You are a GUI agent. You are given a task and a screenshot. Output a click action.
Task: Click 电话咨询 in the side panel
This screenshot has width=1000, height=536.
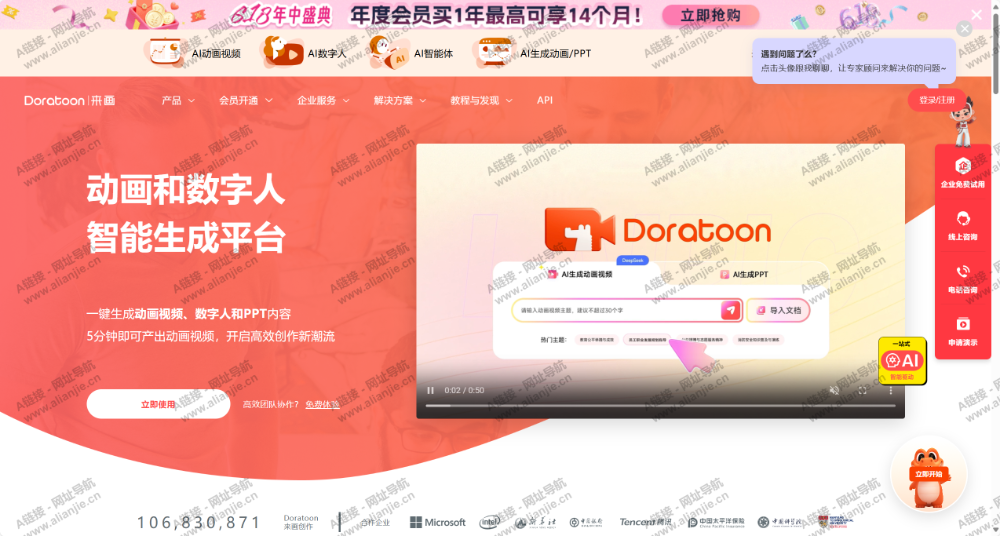coord(963,278)
